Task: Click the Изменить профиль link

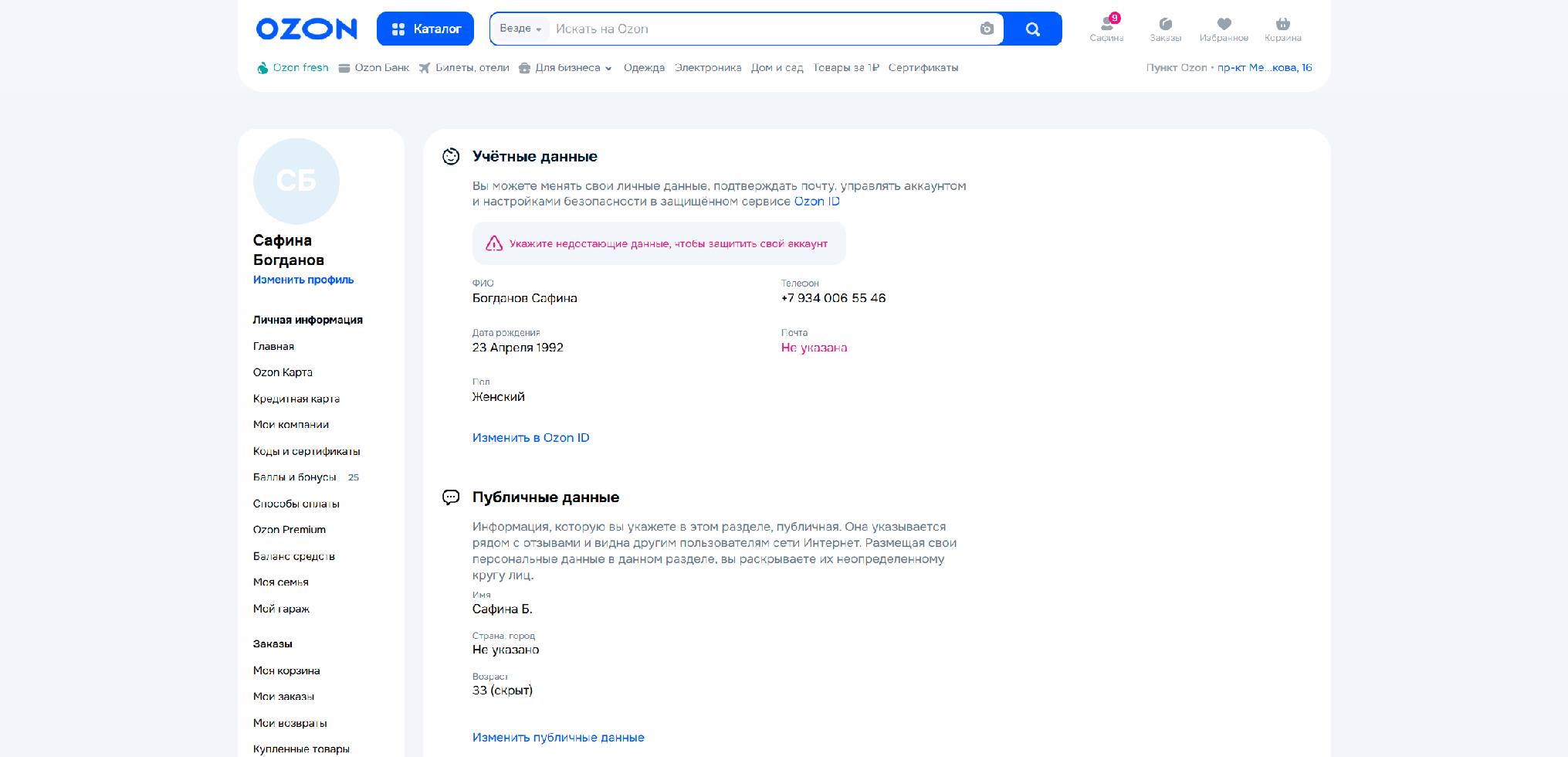Action: 303,280
